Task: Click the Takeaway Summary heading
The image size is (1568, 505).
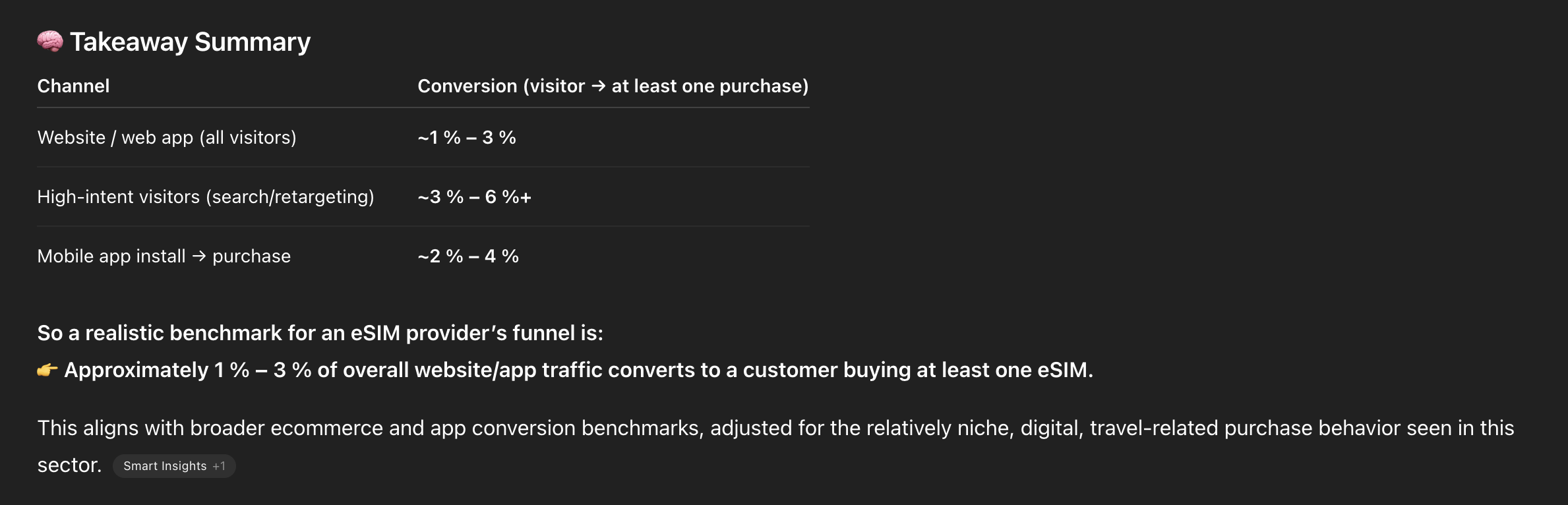Action: [190, 42]
